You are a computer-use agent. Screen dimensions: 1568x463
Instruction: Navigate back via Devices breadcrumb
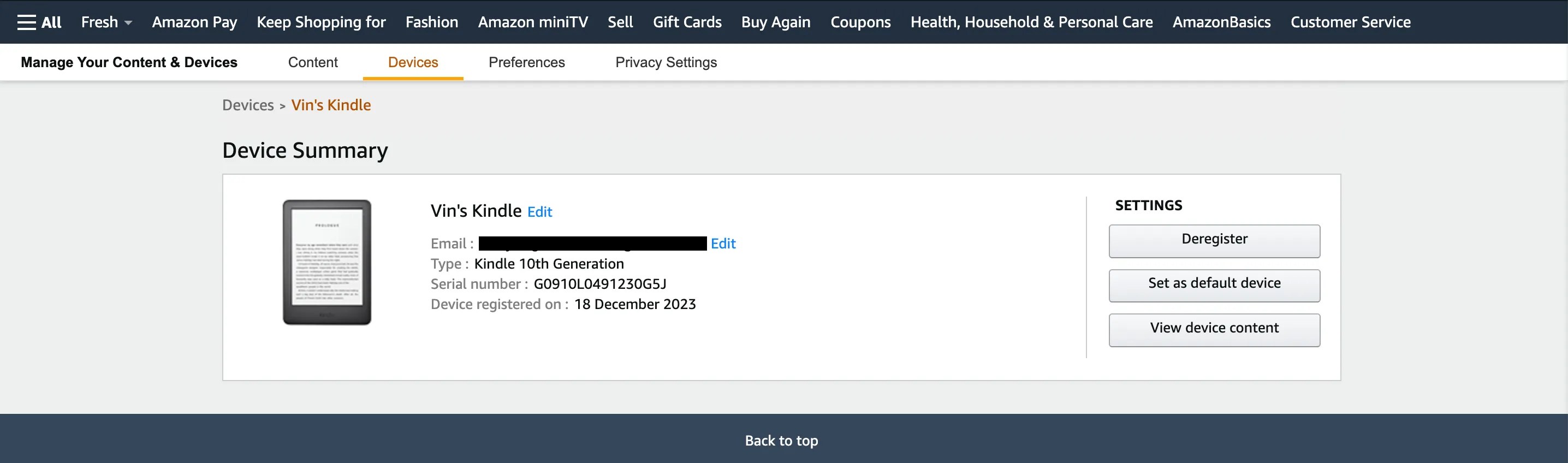tap(248, 105)
